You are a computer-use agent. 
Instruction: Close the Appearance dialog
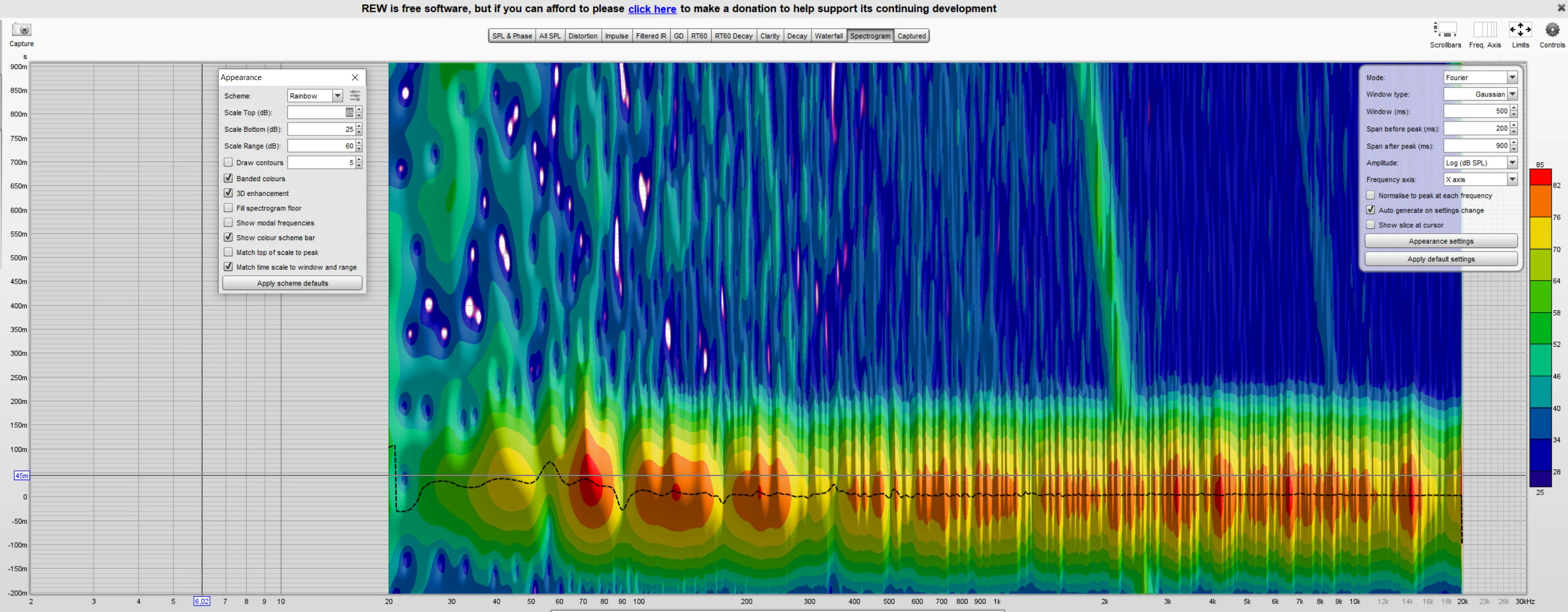pyautogui.click(x=355, y=77)
